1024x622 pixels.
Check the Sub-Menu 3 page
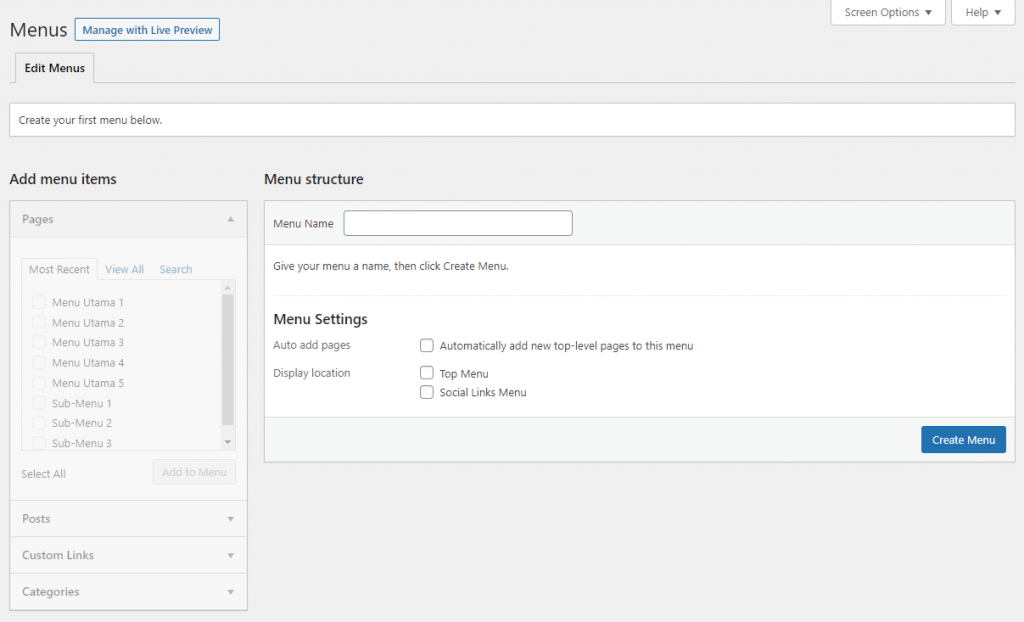[38, 442]
